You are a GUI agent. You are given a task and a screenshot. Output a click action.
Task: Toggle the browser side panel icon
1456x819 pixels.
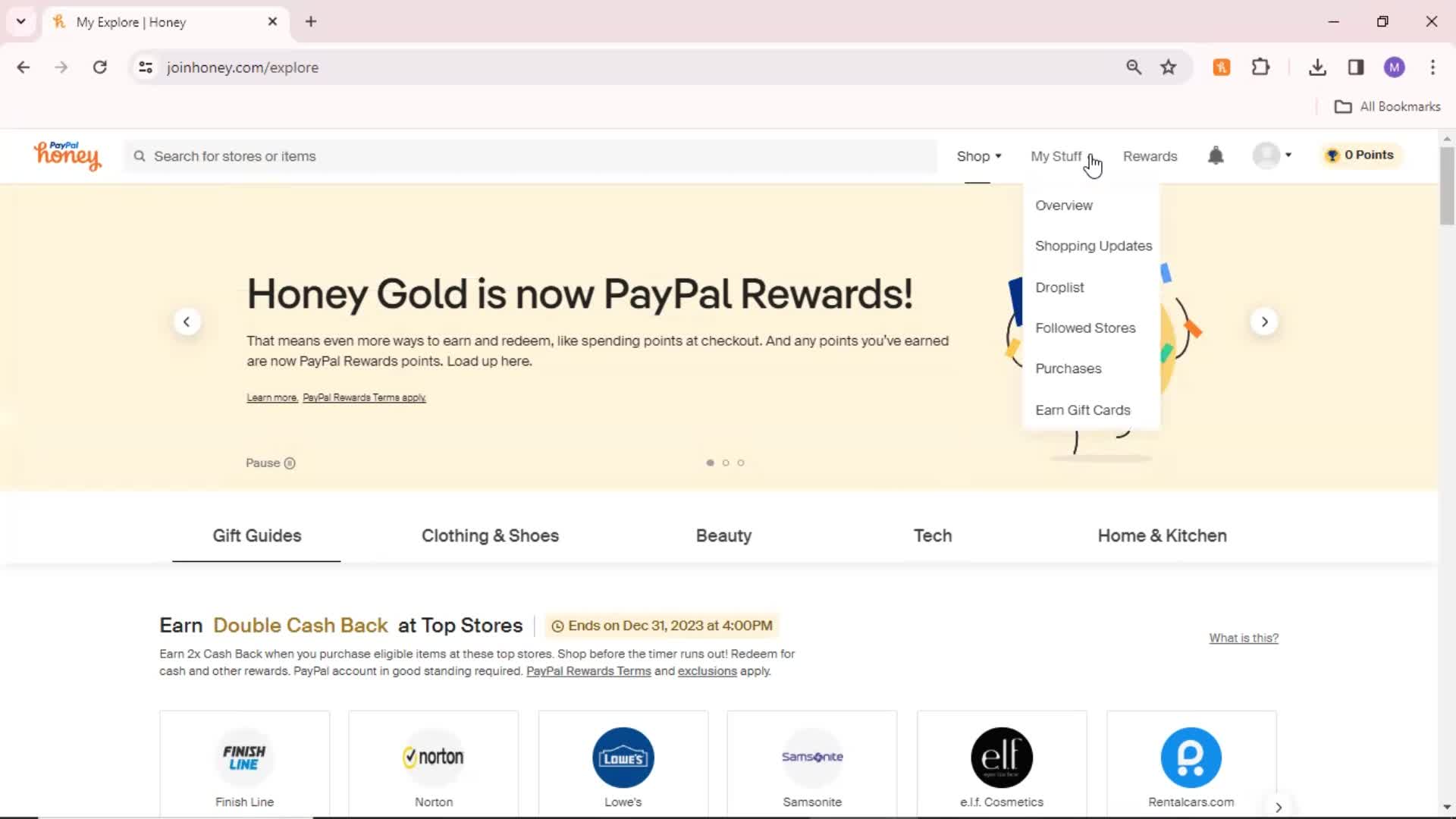tap(1356, 67)
